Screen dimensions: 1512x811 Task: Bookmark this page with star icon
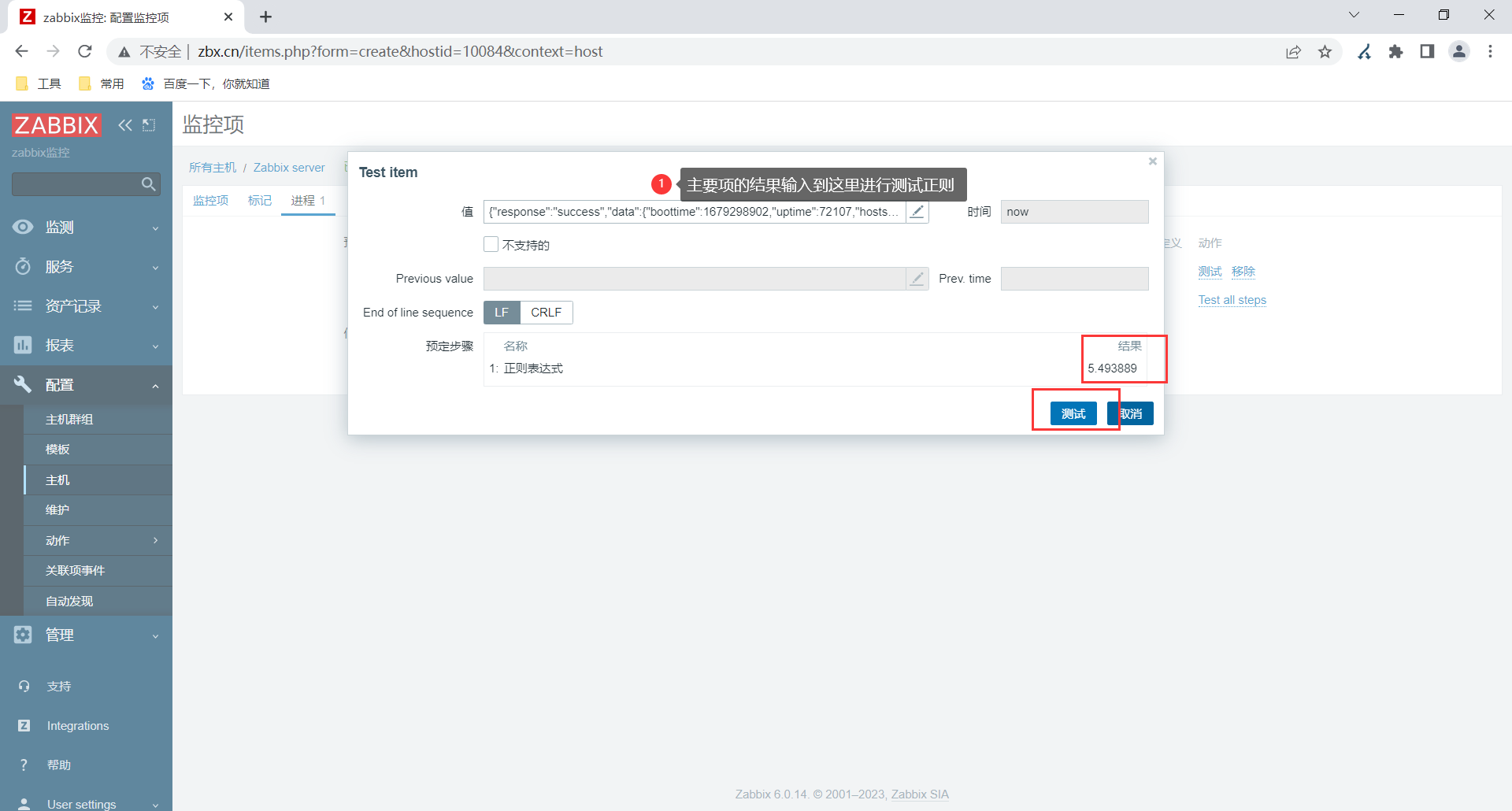(x=1325, y=52)
